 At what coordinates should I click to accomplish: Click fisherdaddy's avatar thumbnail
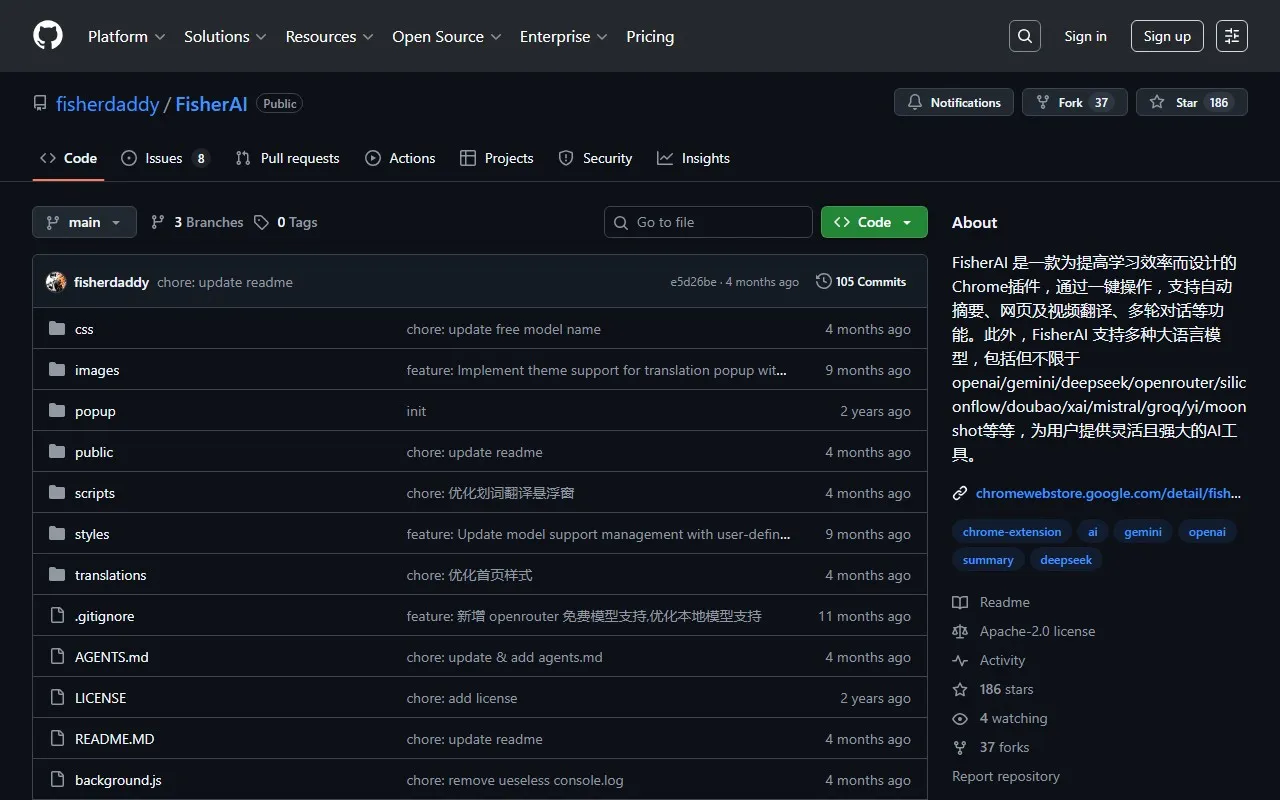(56, 282)
